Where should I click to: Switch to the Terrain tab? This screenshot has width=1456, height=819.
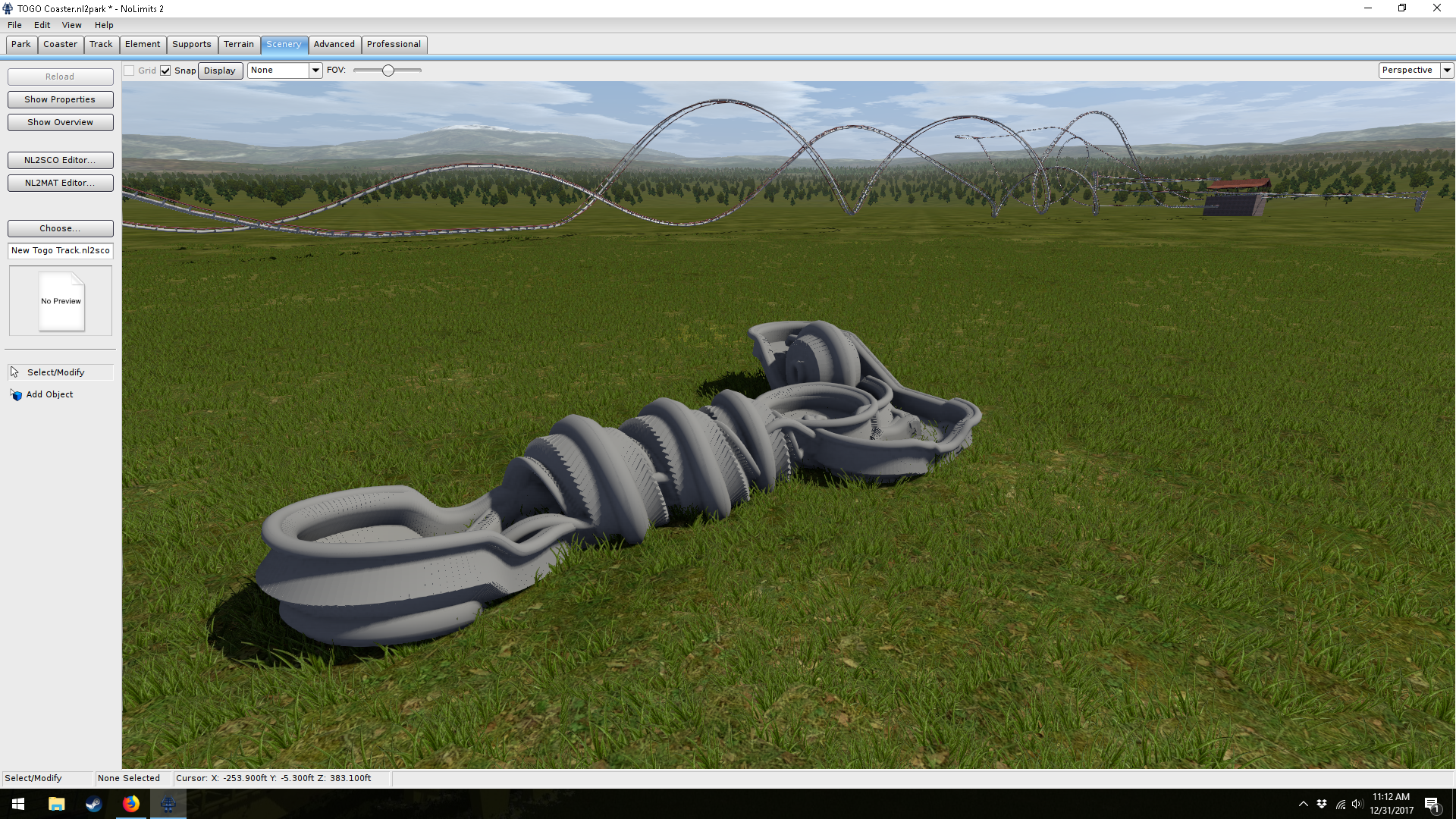click(x=238, y=44)
